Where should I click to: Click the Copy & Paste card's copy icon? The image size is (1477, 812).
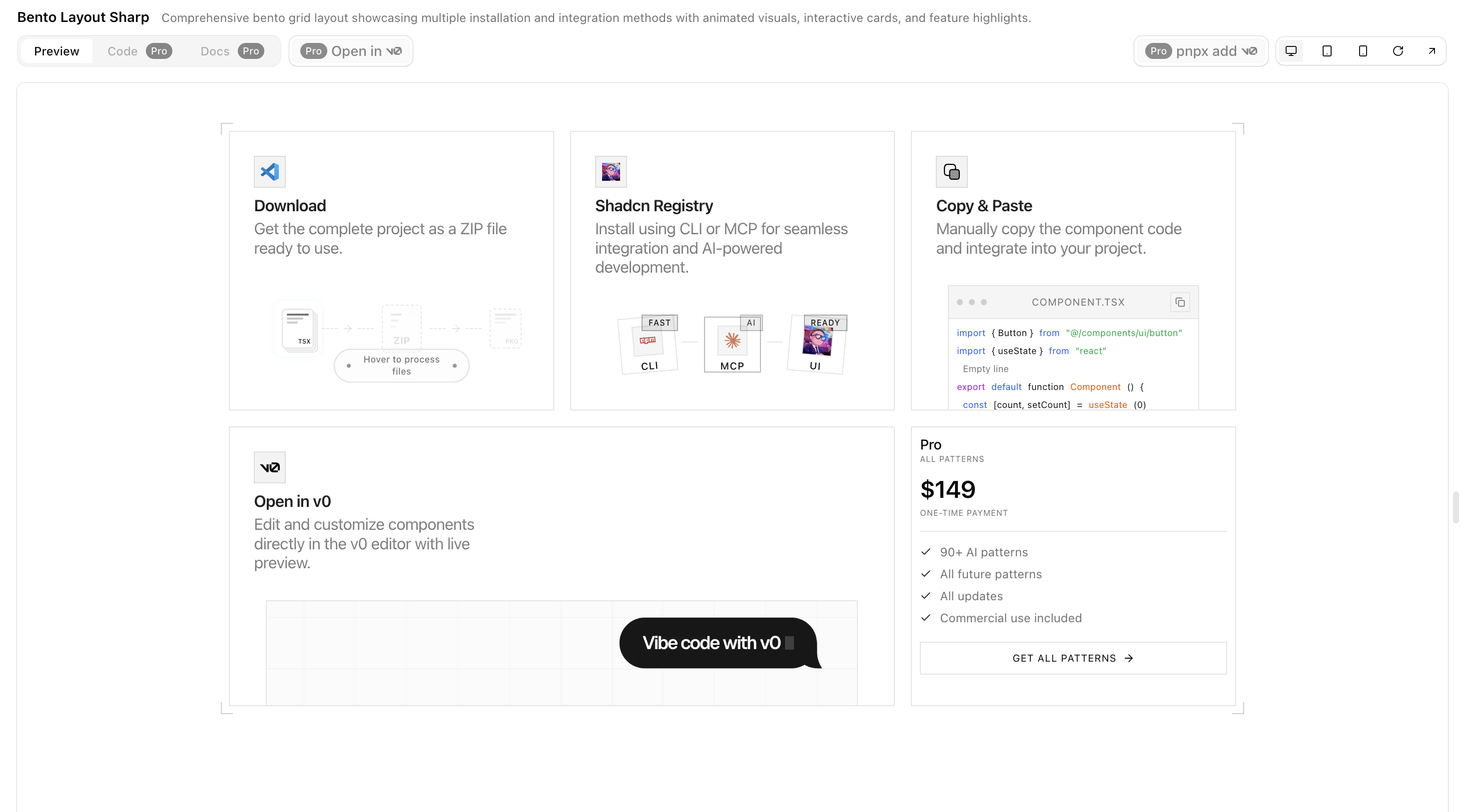[951, 171]
